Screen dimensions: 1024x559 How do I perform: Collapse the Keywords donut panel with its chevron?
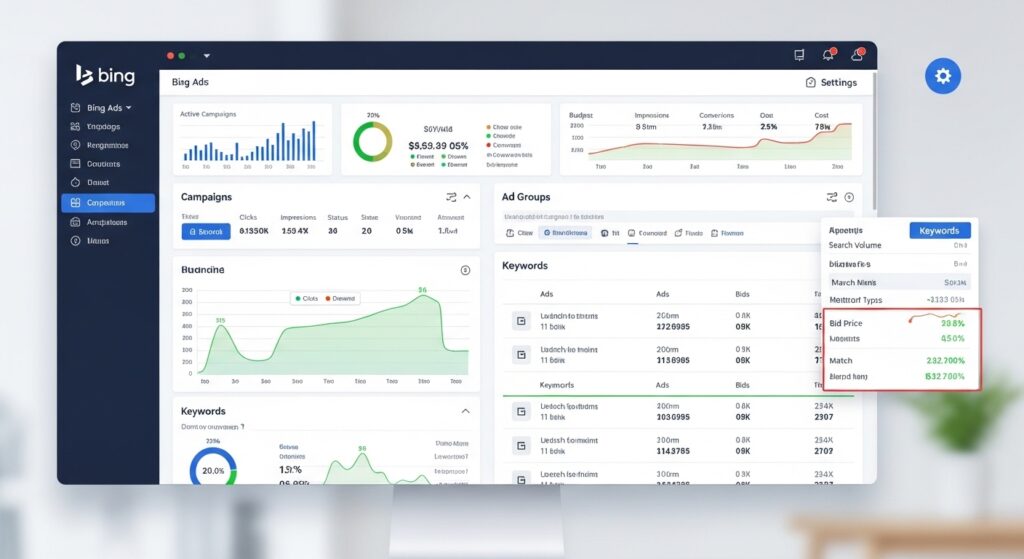(465, 411)
